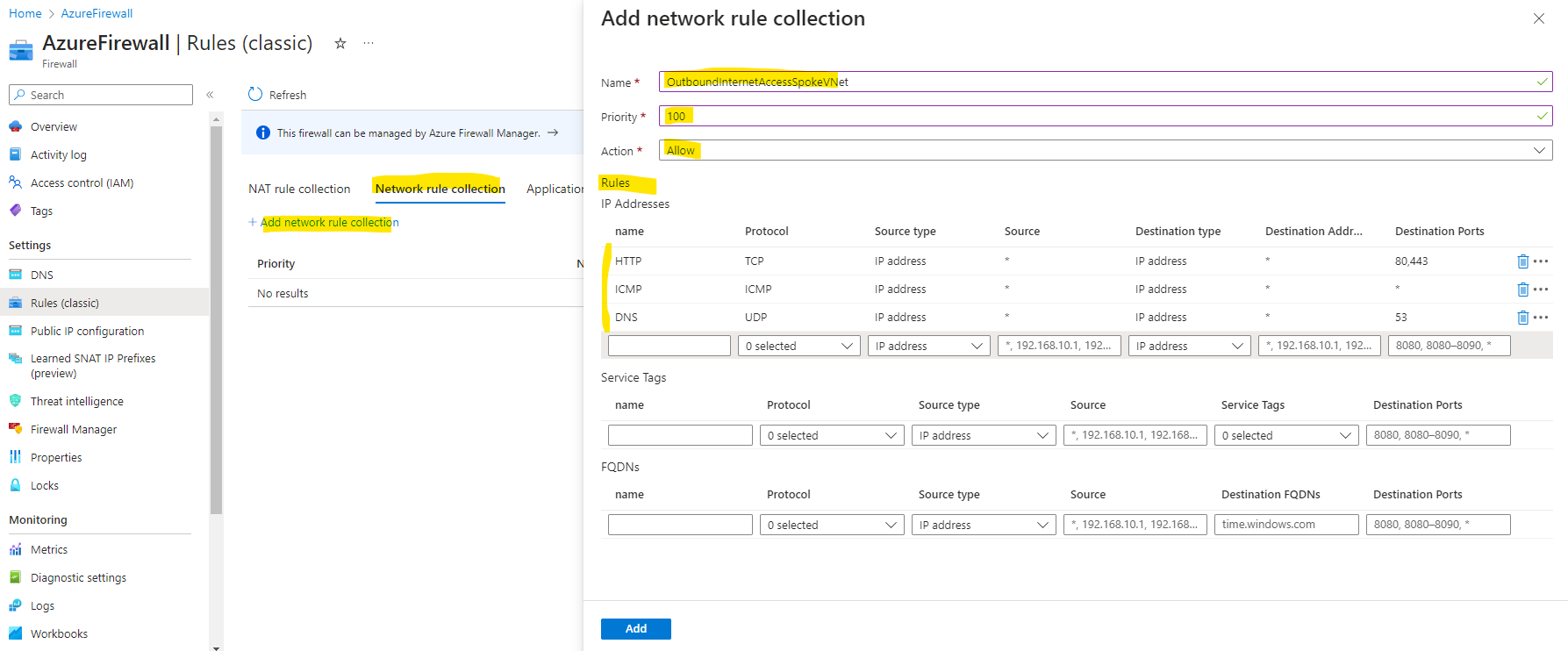Go to AzureFirewall breadcrumb link

pyautogui.click(x=97, y=13)
